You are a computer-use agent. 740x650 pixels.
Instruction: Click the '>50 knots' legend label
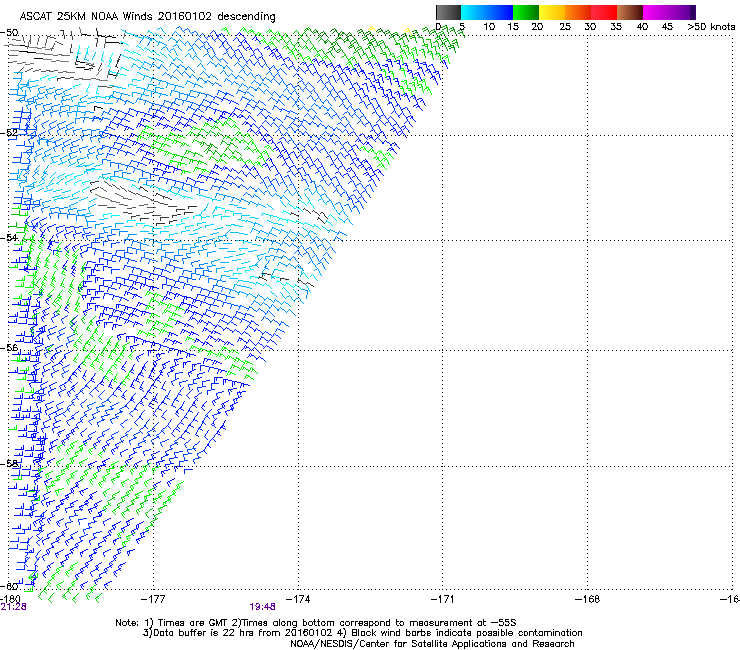(711, 27)
